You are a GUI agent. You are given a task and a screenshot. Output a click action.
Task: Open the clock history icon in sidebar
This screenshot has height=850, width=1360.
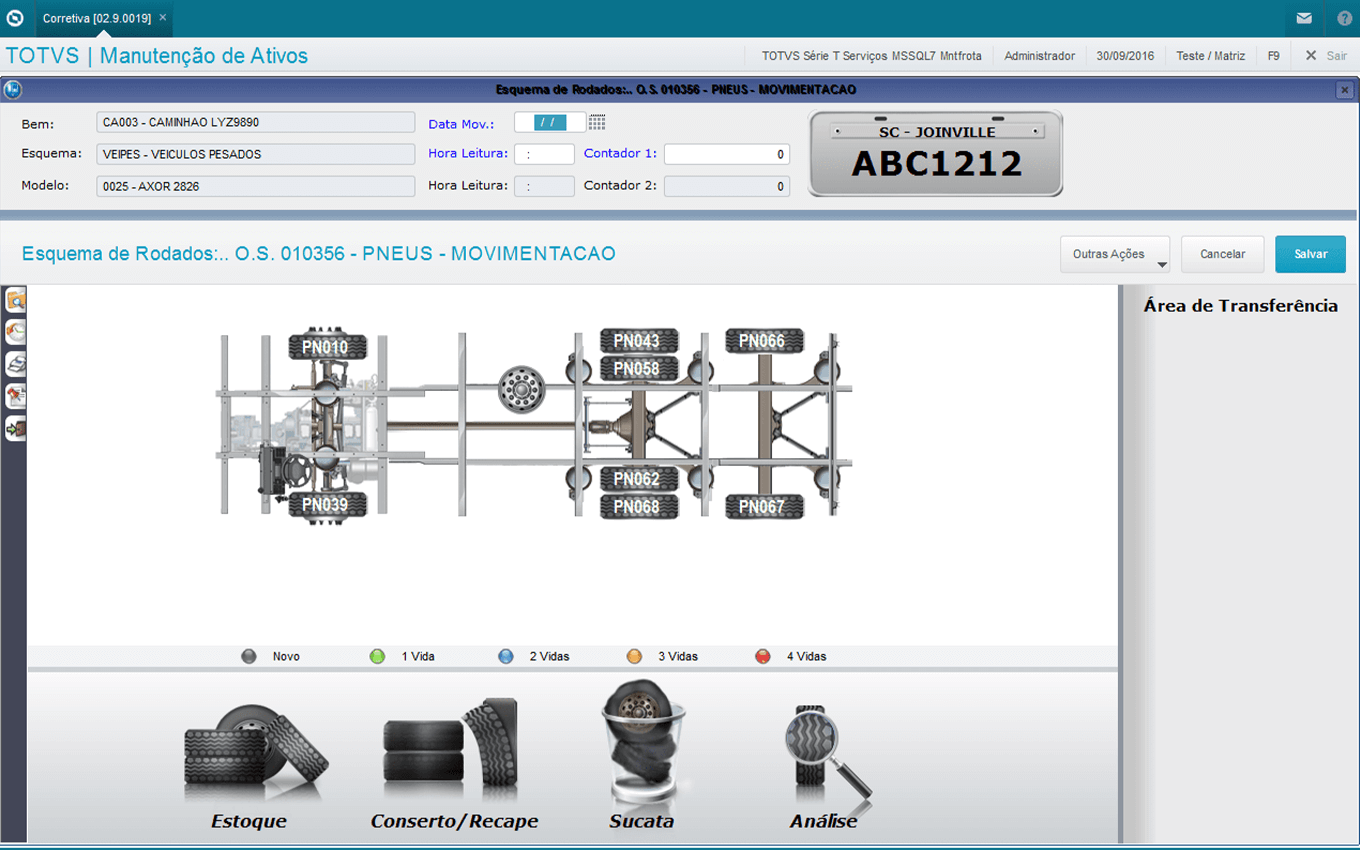tap(15, 332)
